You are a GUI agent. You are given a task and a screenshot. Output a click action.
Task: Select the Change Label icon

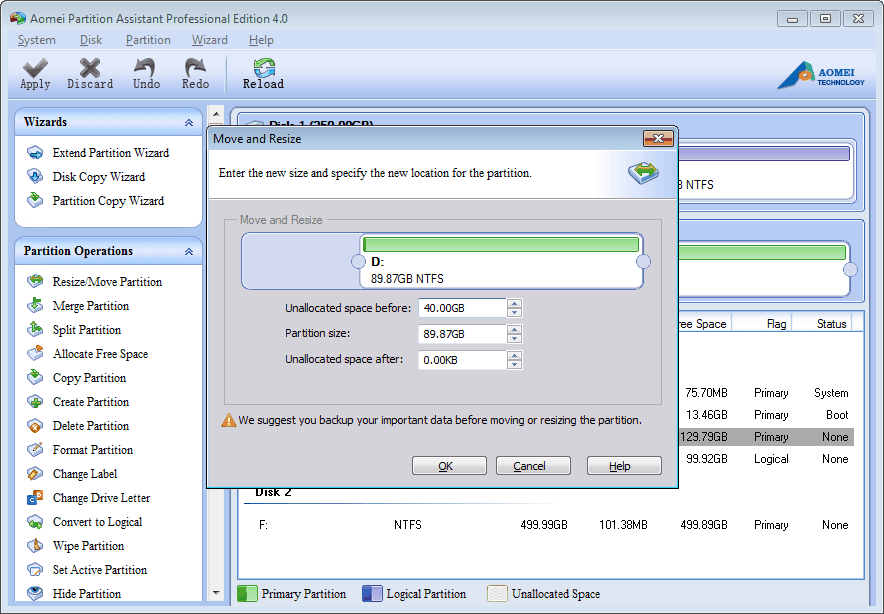[x=35, y=474]
